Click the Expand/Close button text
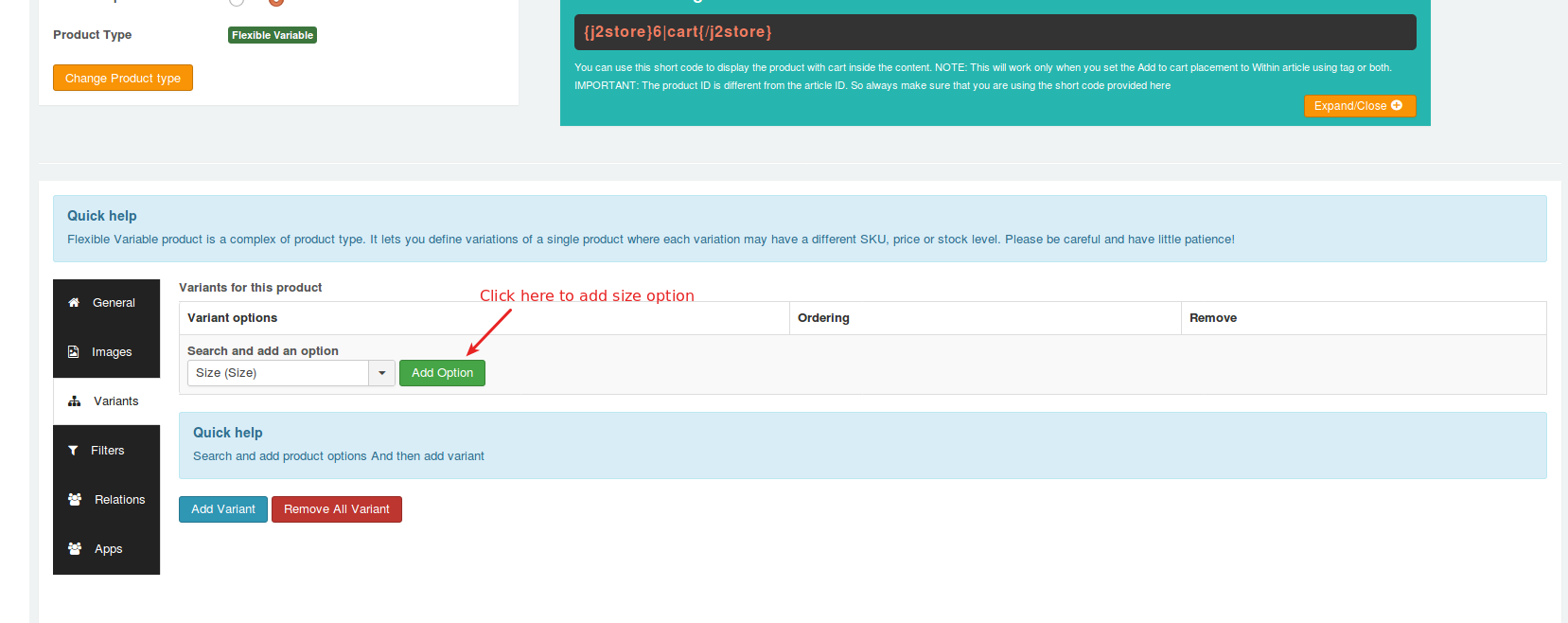Screen dimensions: 1568x623 click(x=1349, y=106)
